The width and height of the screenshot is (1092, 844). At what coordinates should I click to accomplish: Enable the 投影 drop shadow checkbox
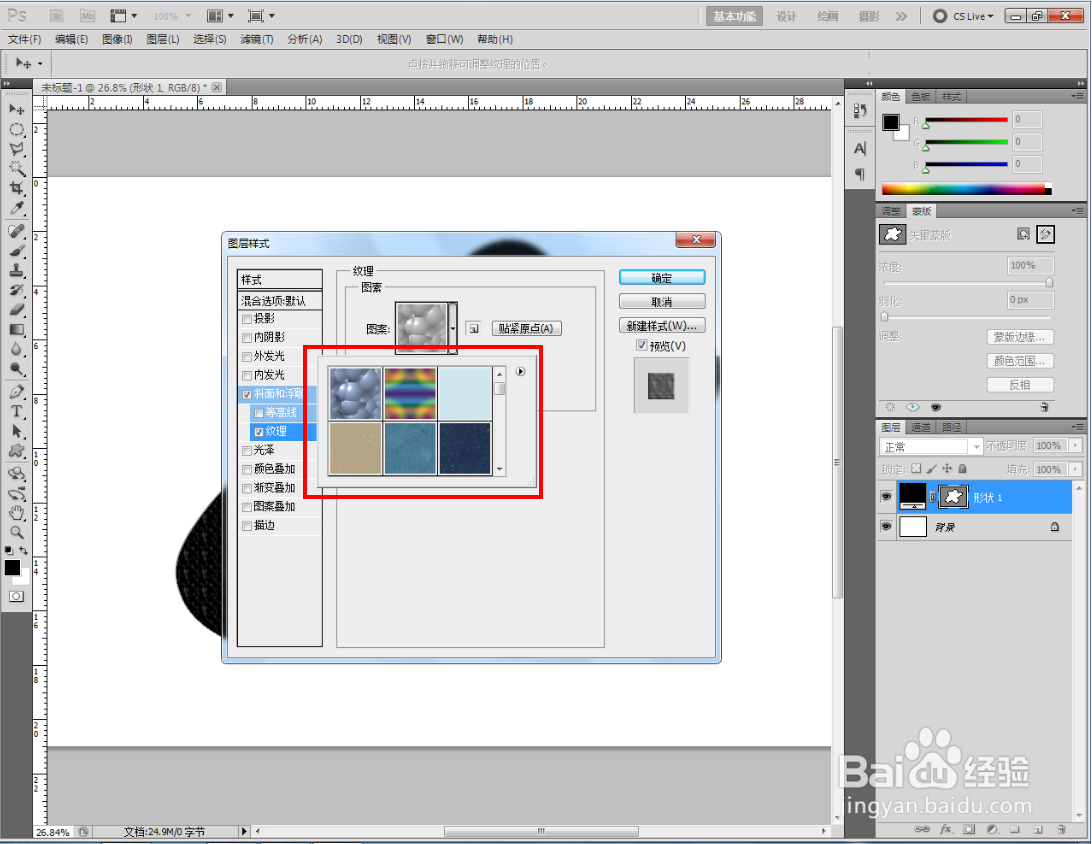[247, 319]
